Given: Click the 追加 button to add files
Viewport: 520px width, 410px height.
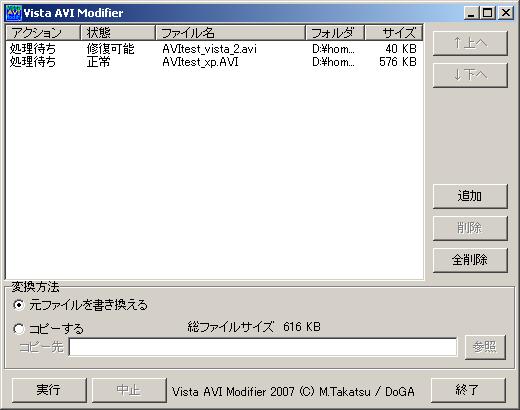Looking at the screenshot, I should tap(470, 196).
